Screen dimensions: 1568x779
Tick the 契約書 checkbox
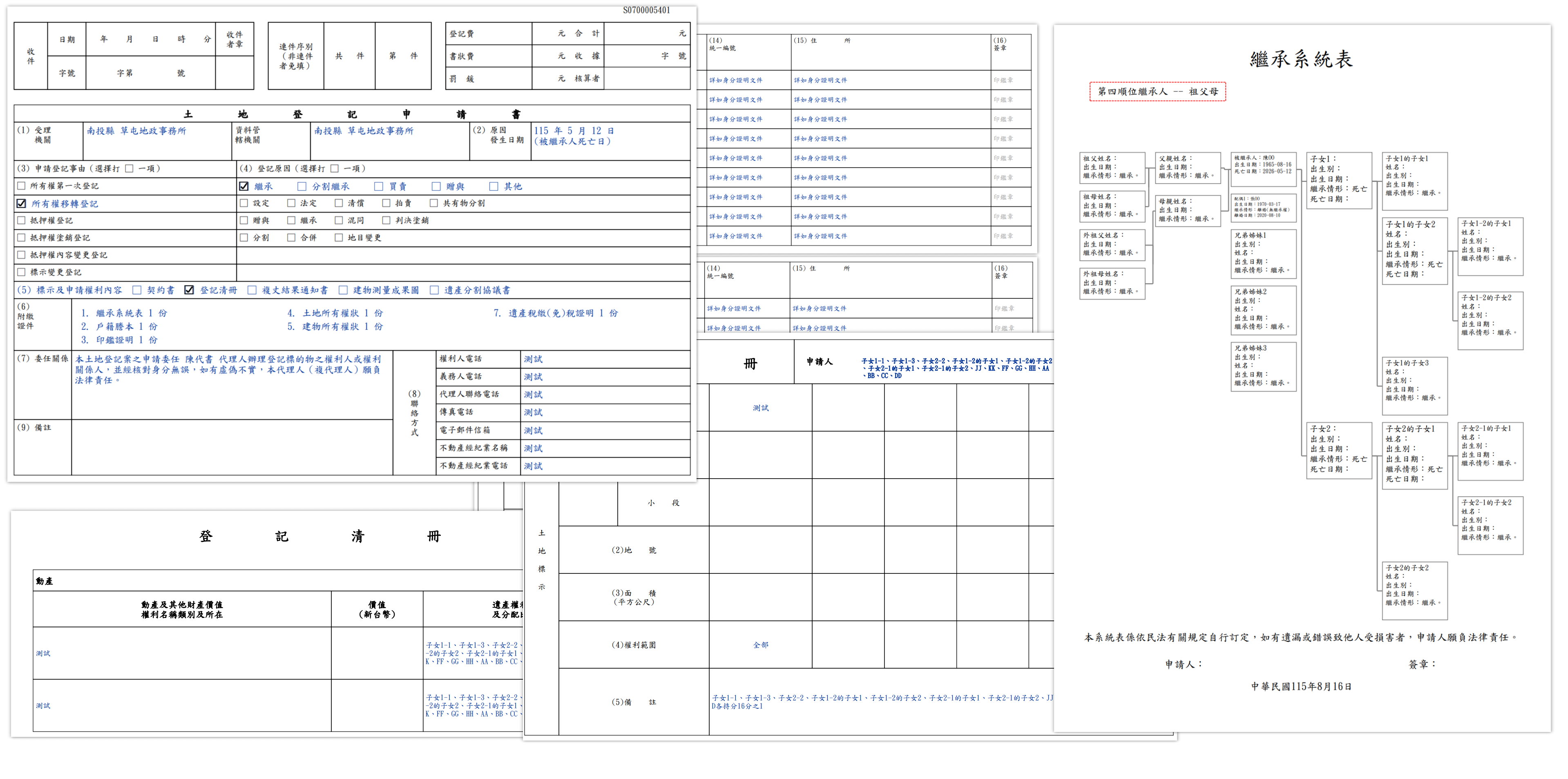137,290
